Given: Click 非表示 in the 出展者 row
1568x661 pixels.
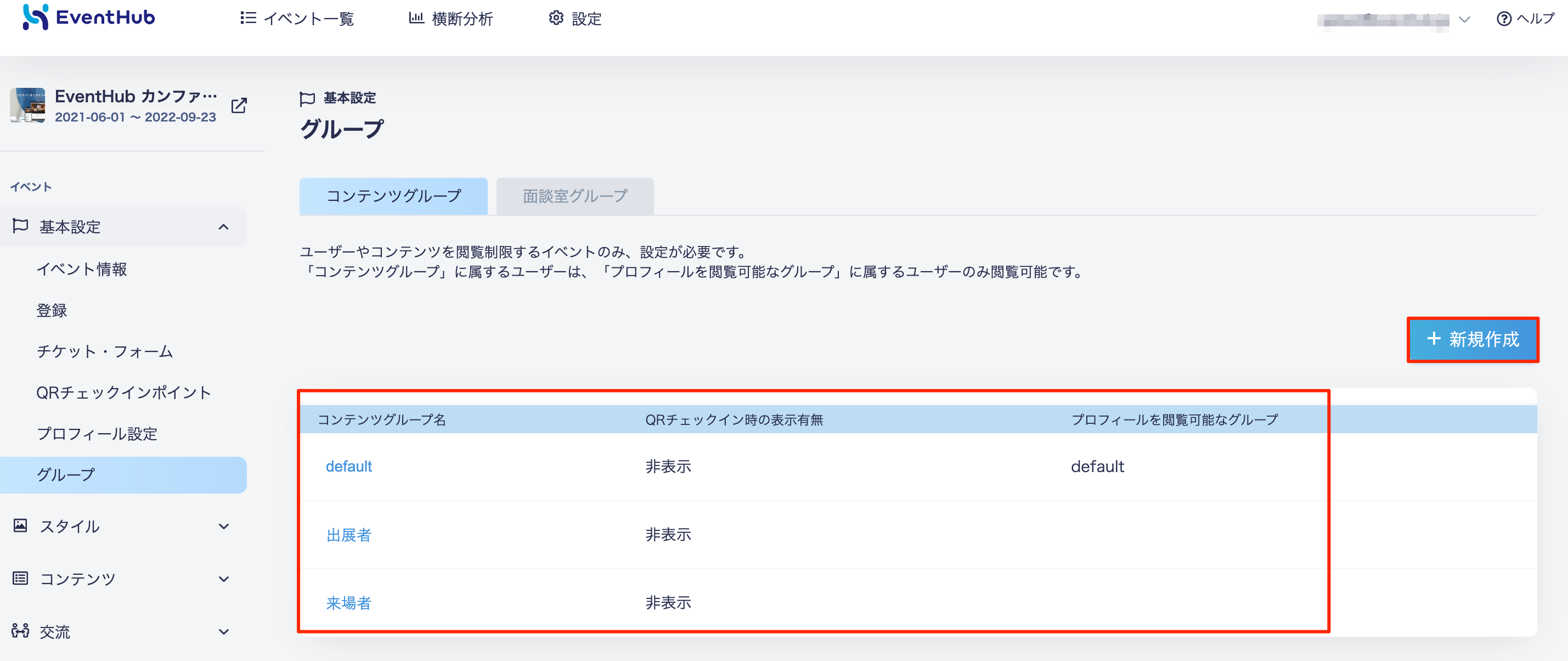Looking at the screenshot, I should tap(668, 535).
